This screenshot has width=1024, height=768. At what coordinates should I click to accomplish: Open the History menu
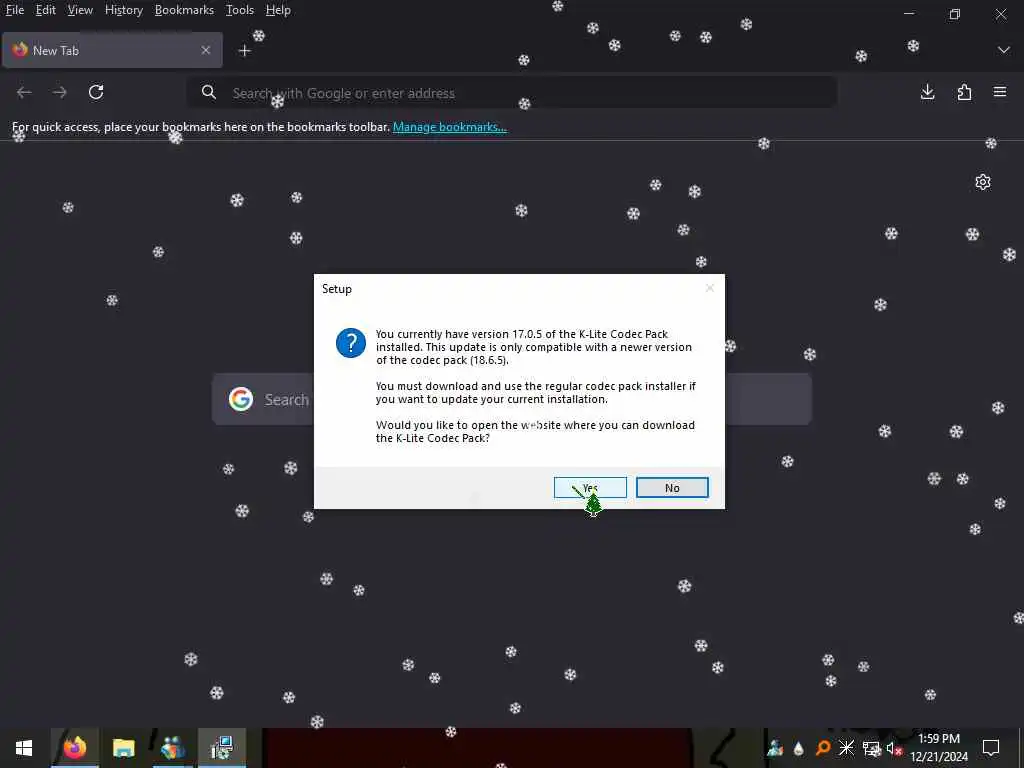click(x=123, y=10)
